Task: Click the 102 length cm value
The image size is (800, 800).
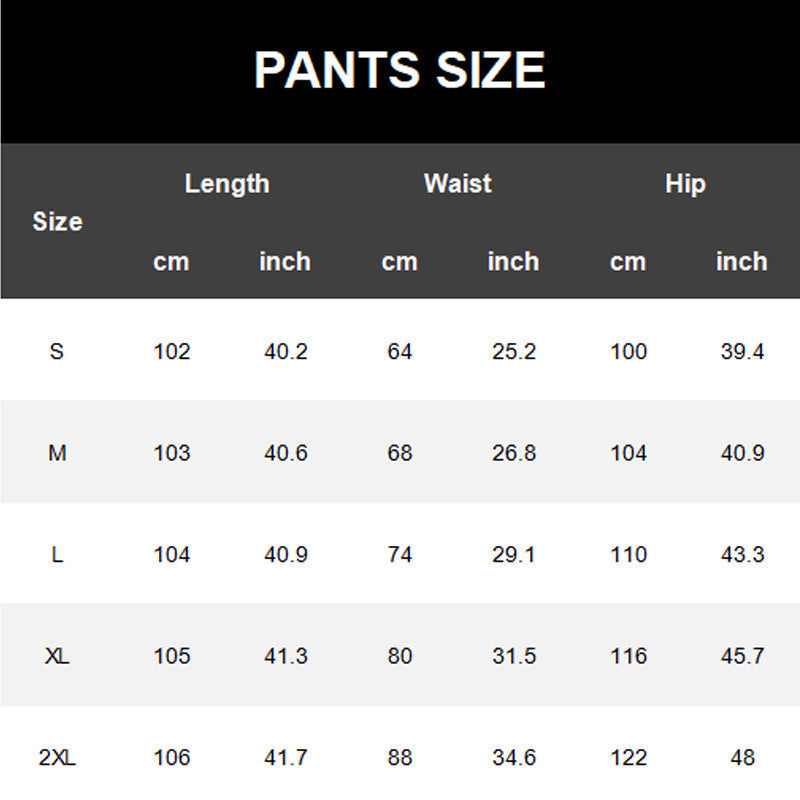Action: 172,351
